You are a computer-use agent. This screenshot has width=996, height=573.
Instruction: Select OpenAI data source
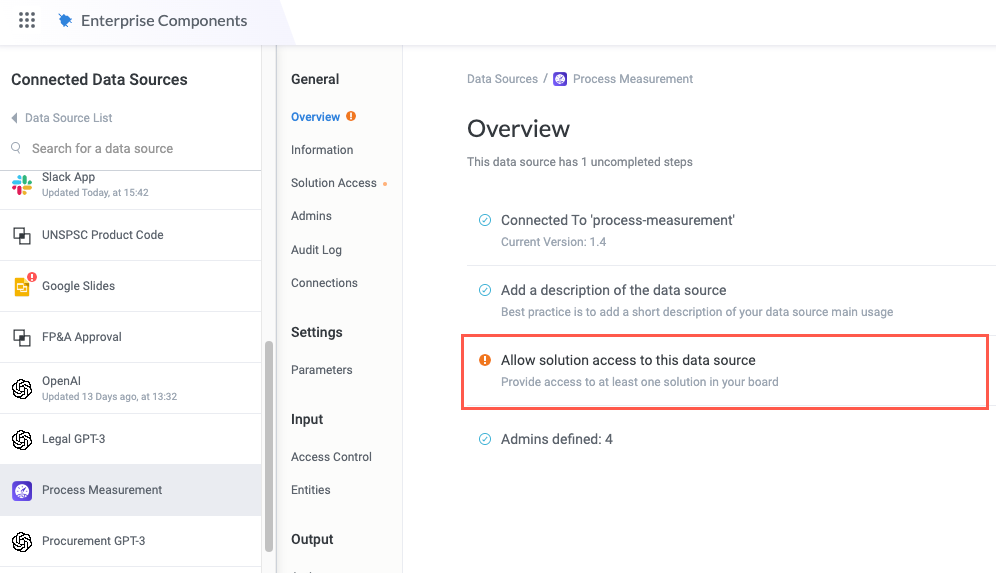(131, 388)
